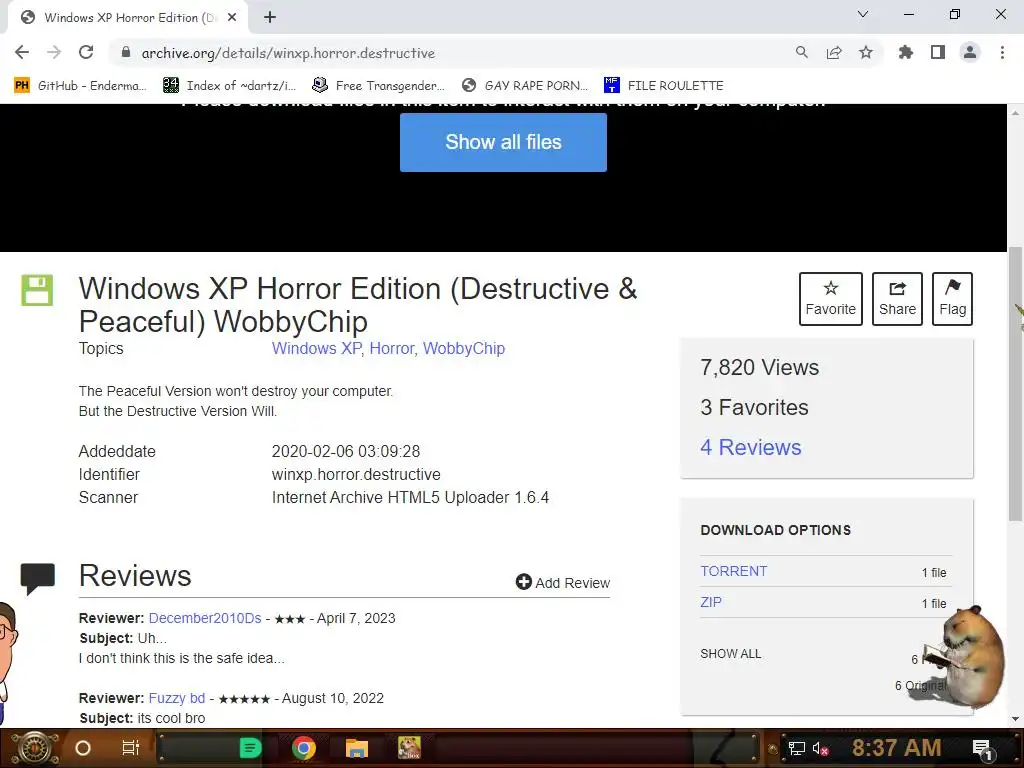
Task: Click the page title heading text
Action: tap(358, 305)
